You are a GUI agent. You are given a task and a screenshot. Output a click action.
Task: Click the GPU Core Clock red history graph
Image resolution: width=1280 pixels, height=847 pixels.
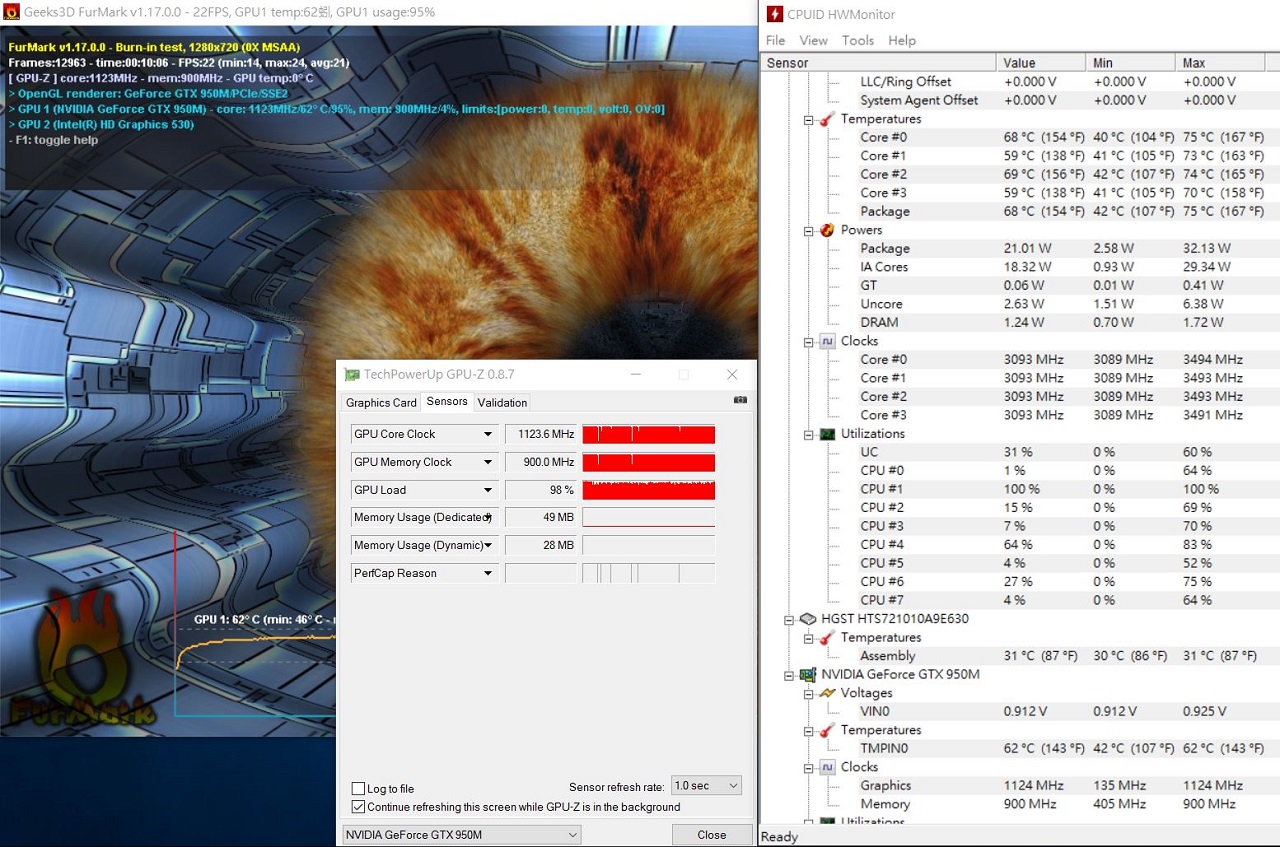point(649,434)
